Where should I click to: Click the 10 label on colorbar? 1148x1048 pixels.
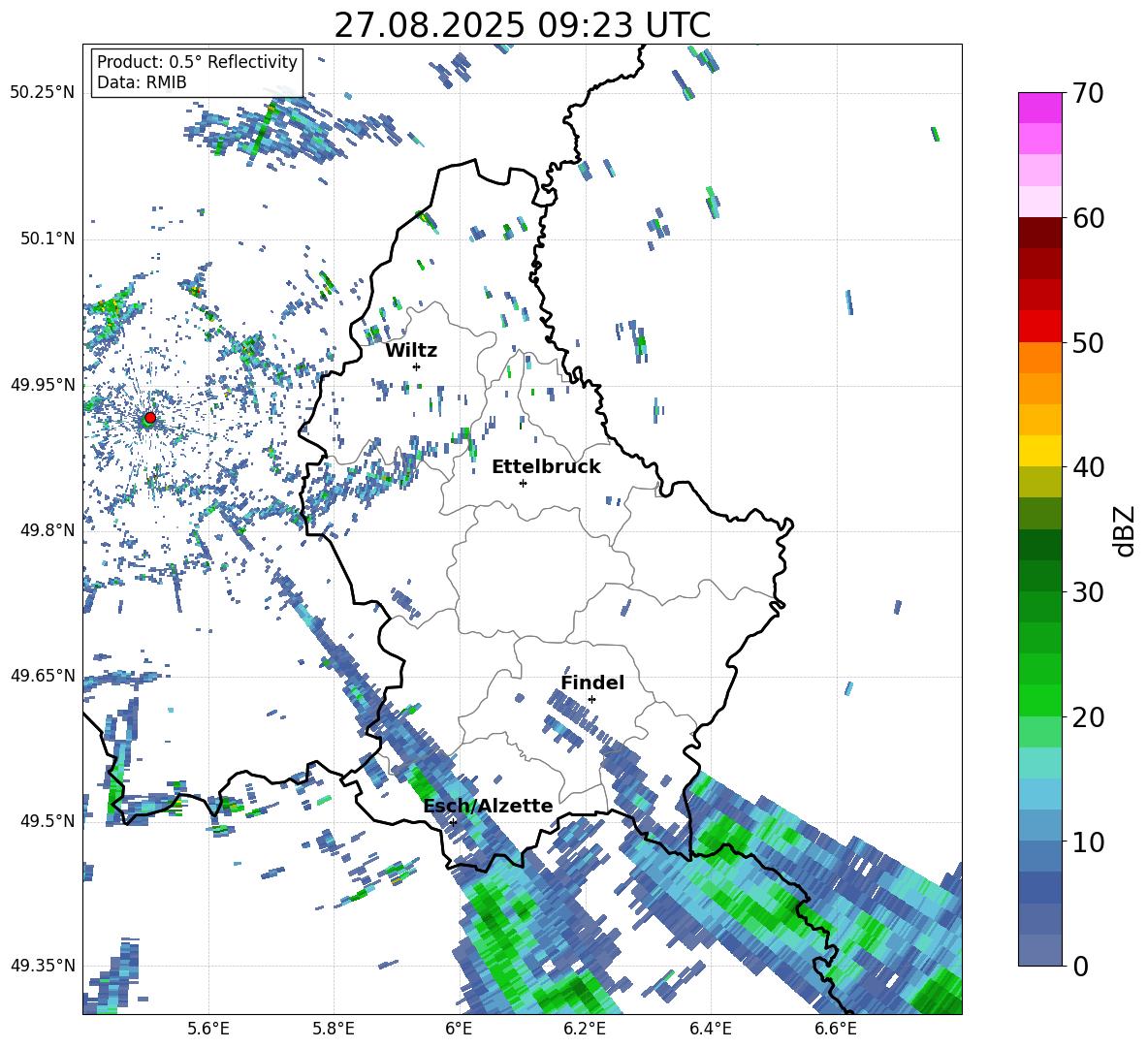[x=1088, y=842]
